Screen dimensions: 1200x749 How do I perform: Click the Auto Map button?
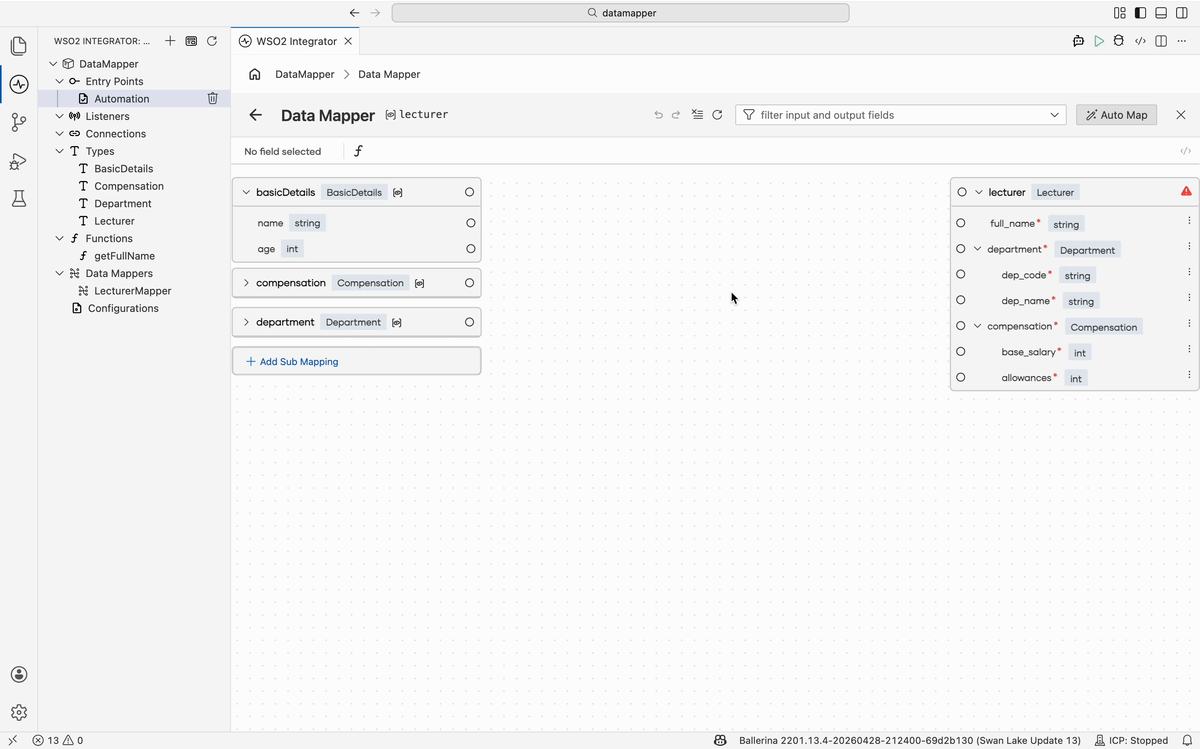click(1116, 115)
